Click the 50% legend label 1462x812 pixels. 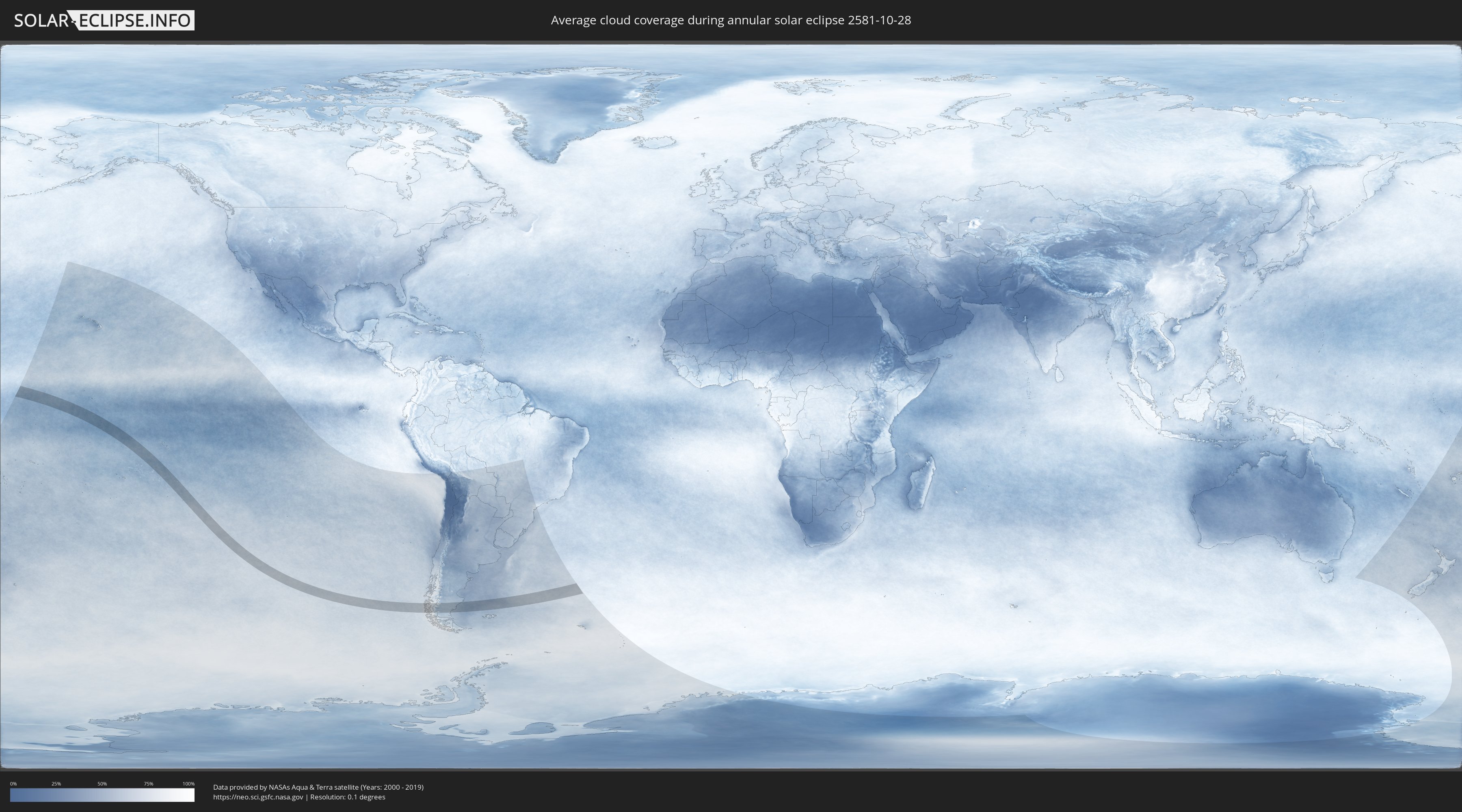tap(102, 784)
